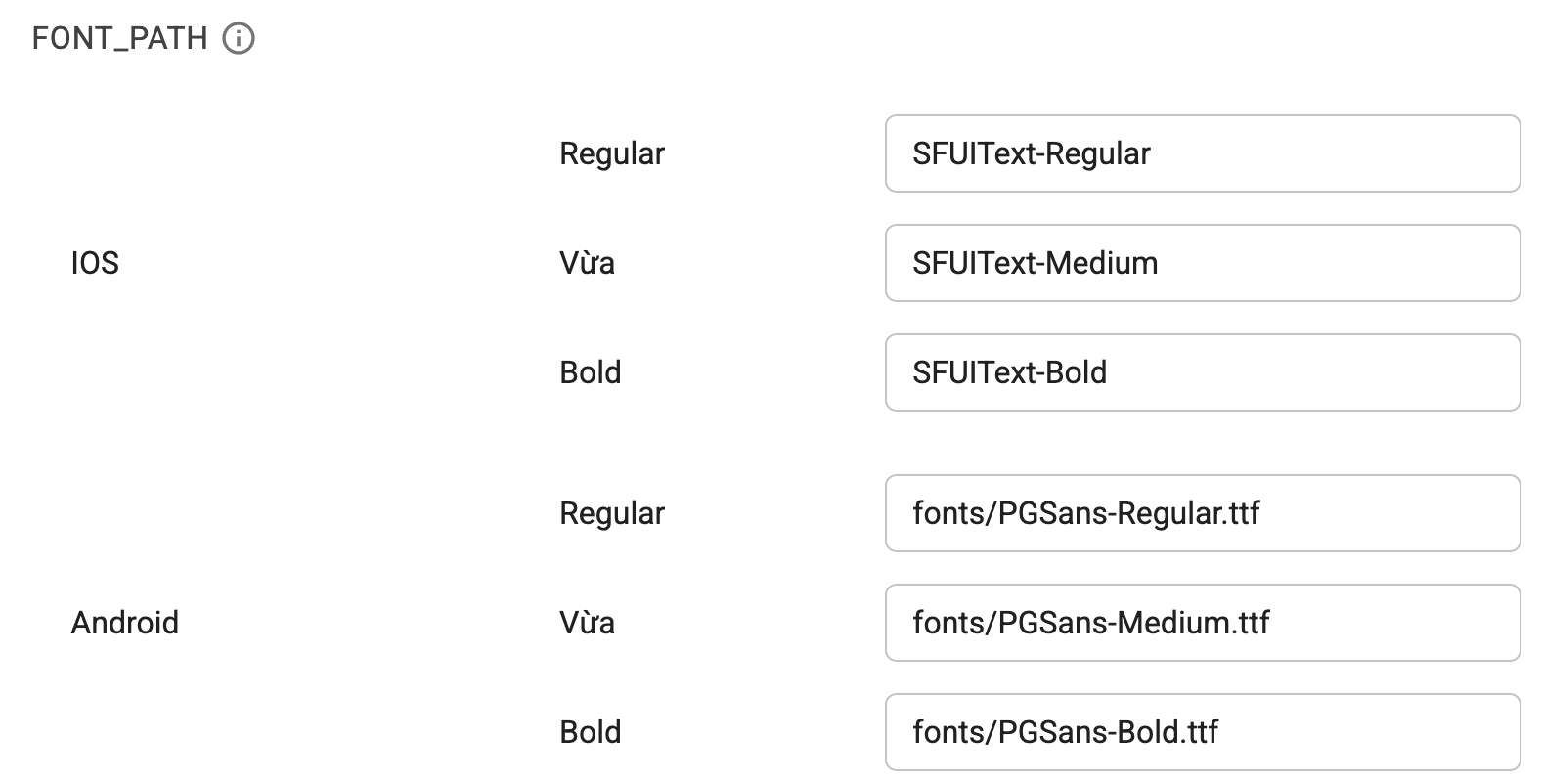The image size is (1543, 784).
Task: Select the SFUIText-Regular value text
Action: click(x=1032, y=153)
